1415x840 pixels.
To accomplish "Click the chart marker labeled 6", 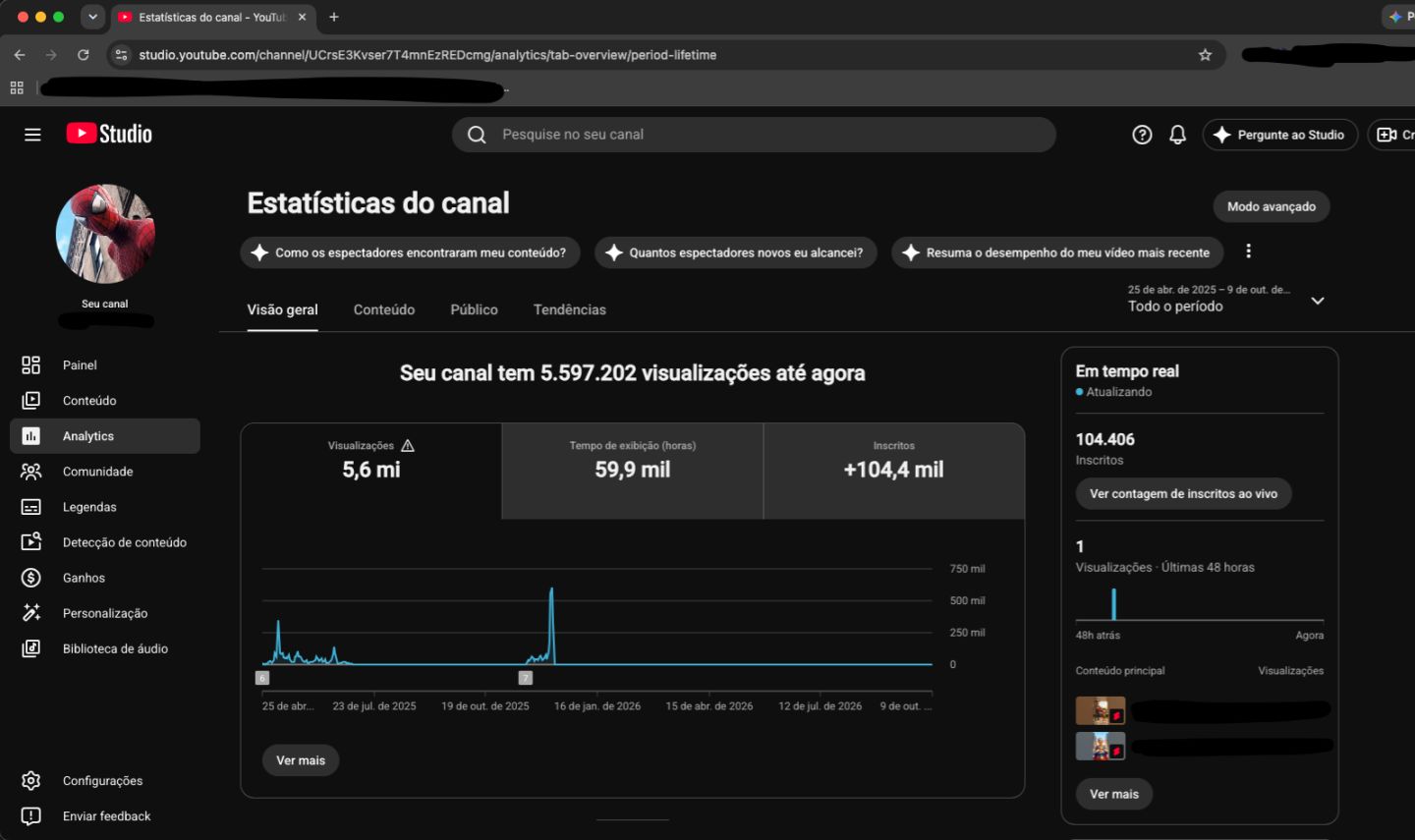I will pyautogui.click(x=262, y=678).
